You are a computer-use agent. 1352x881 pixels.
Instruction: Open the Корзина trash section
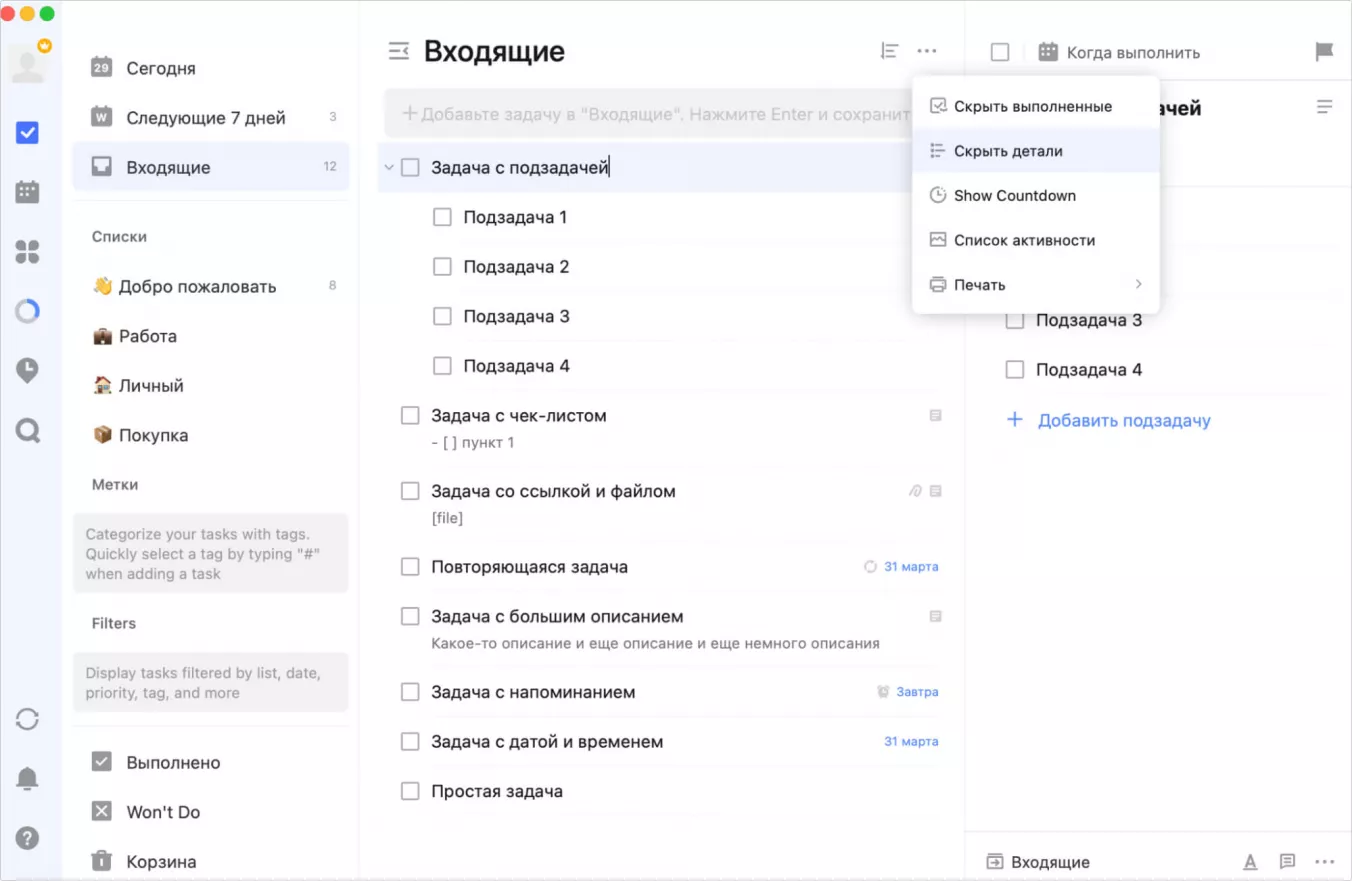[x=211, y=861]
